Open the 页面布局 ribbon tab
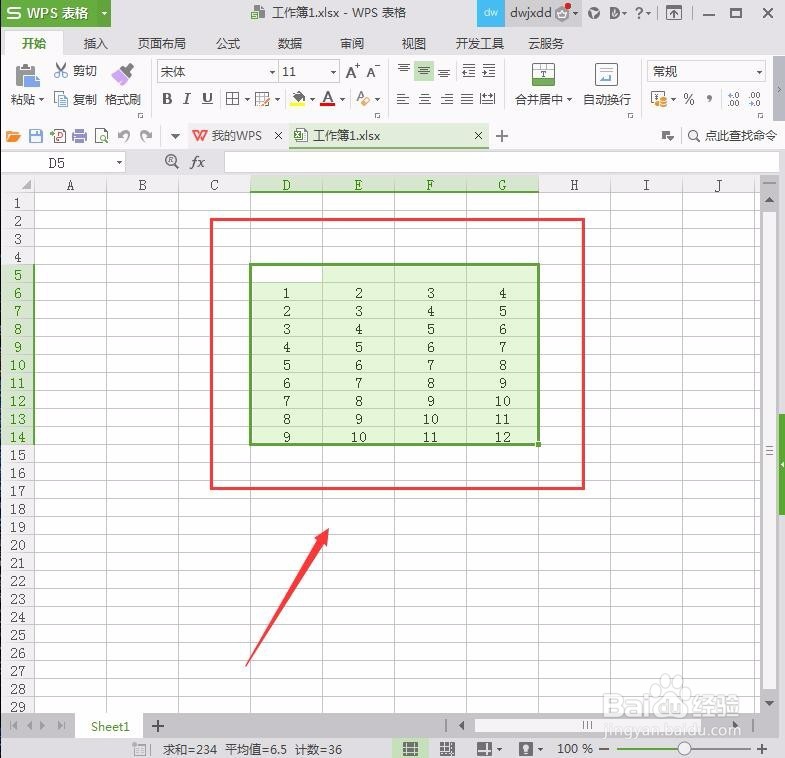 tap(162, 44)
